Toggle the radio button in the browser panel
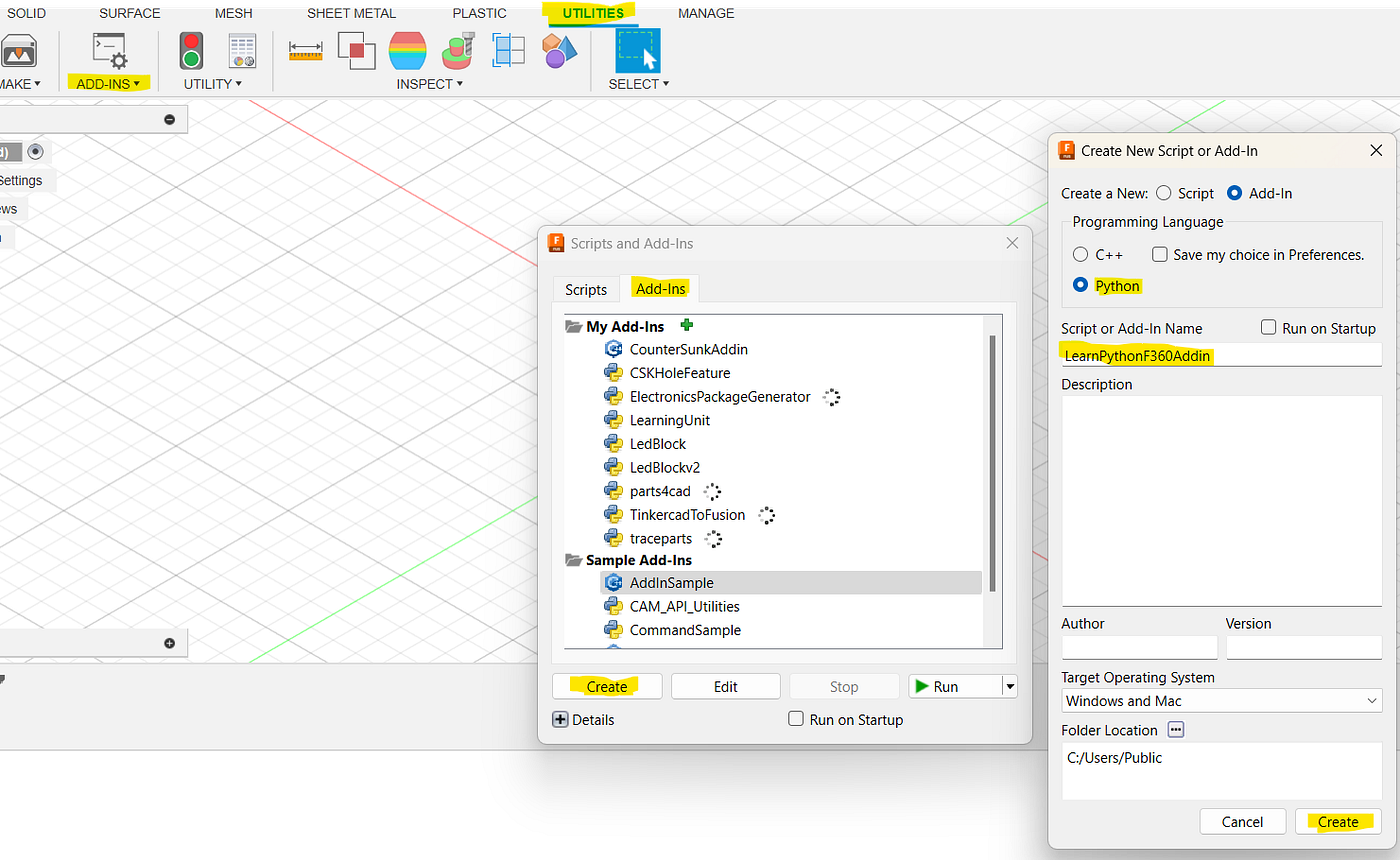 coord(36,152)
